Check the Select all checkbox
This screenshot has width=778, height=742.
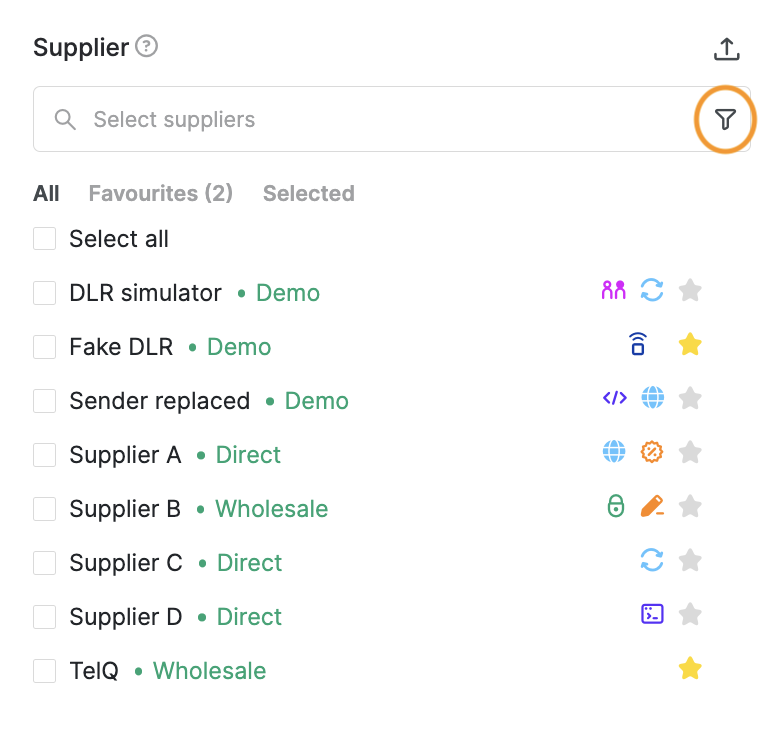tap(45, 239)
